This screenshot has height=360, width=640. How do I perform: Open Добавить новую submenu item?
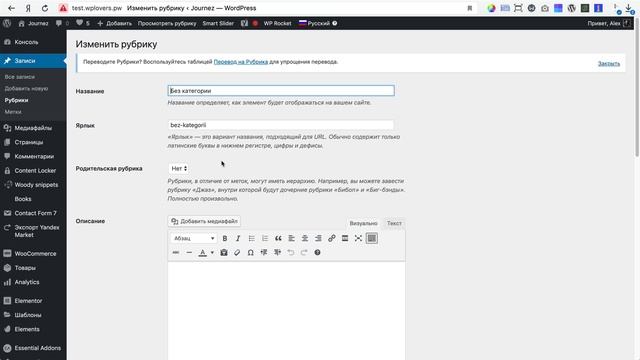(27, 89)
